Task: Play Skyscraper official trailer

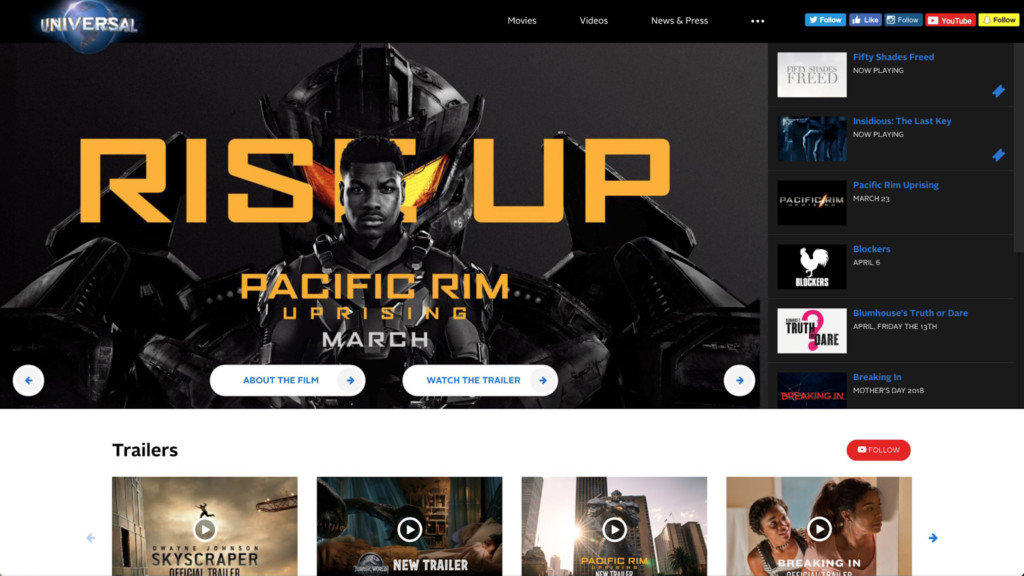Action: [204, 529]
